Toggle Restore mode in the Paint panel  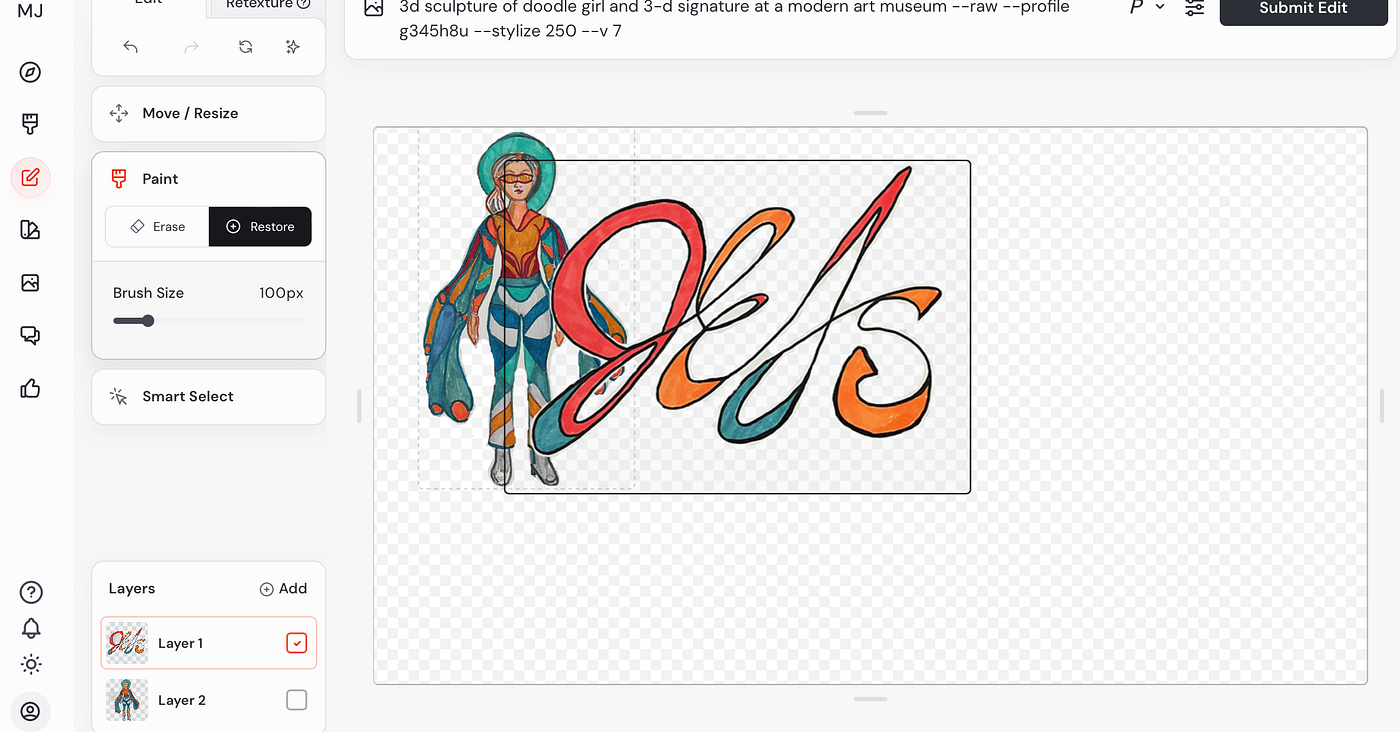point(260,226)
